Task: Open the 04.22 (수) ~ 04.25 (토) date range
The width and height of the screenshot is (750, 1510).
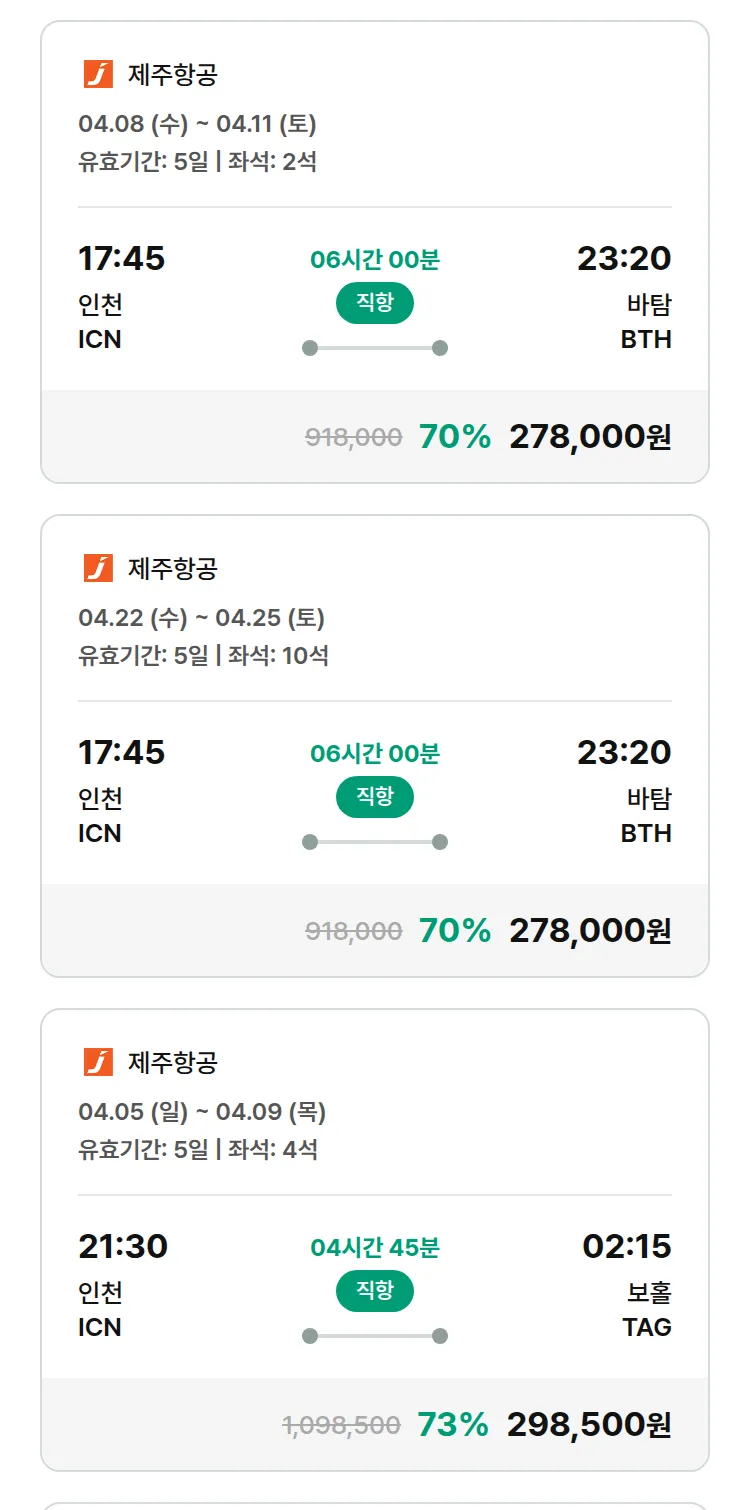Action: (x=201, y=618)
